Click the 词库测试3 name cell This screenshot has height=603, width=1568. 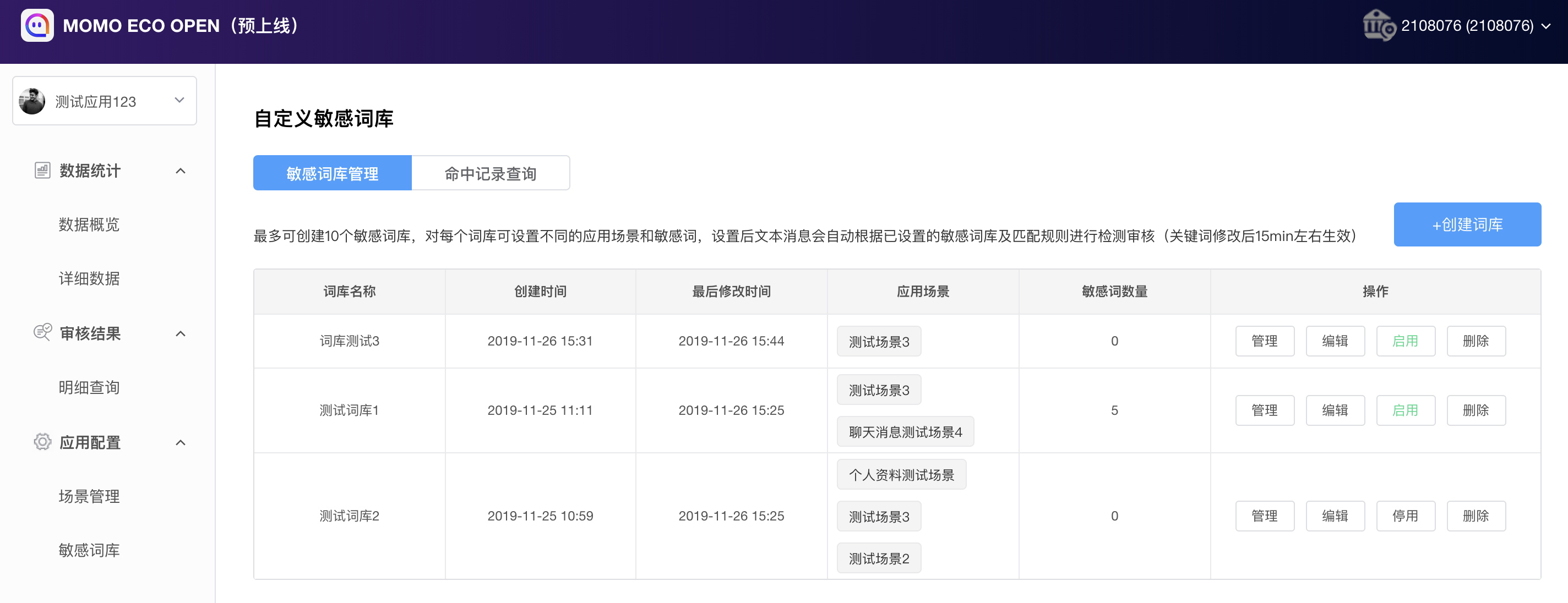[350, 341]
